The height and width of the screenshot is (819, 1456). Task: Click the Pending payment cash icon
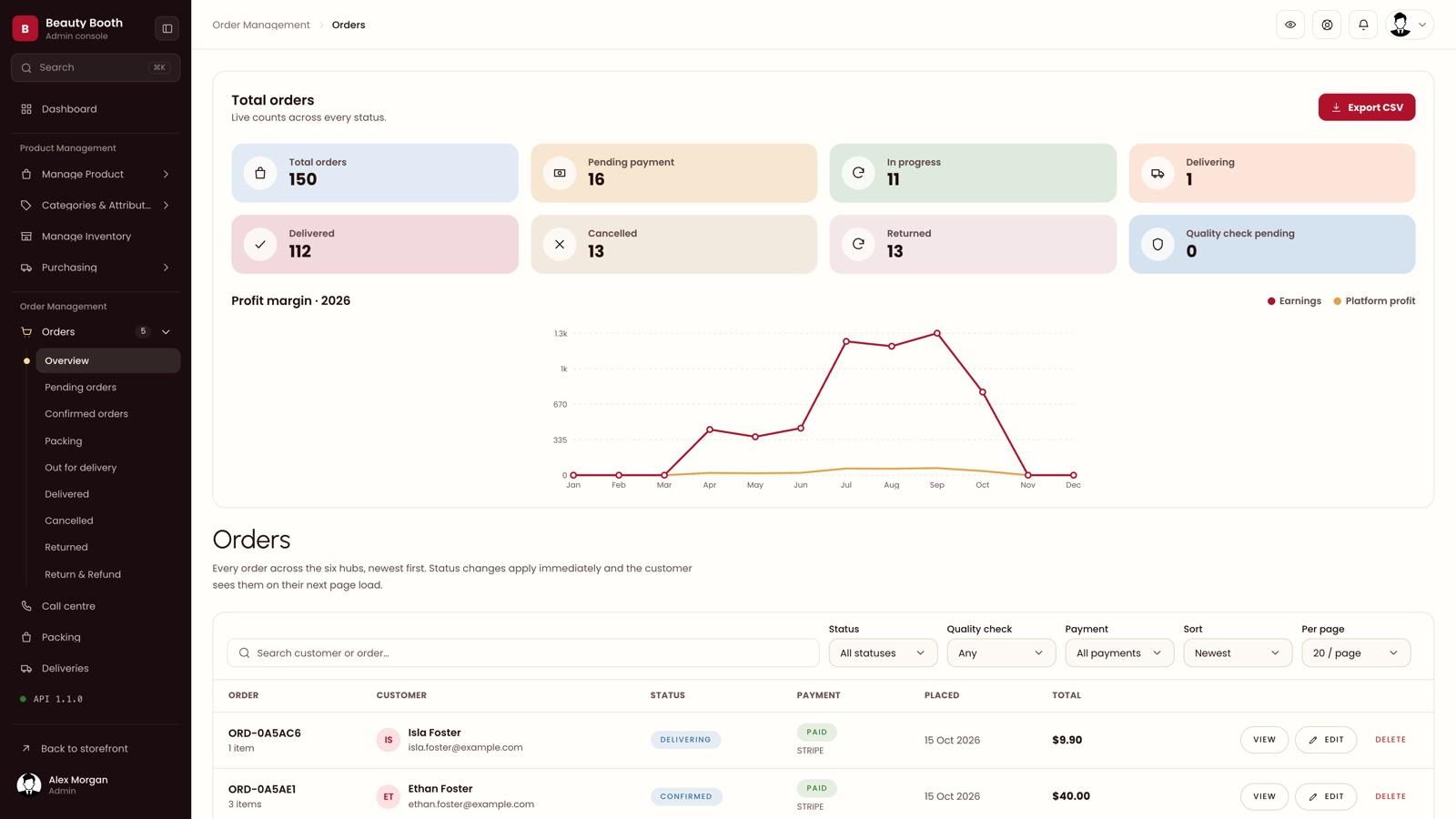pyautogui.click(x=560, y=173)
